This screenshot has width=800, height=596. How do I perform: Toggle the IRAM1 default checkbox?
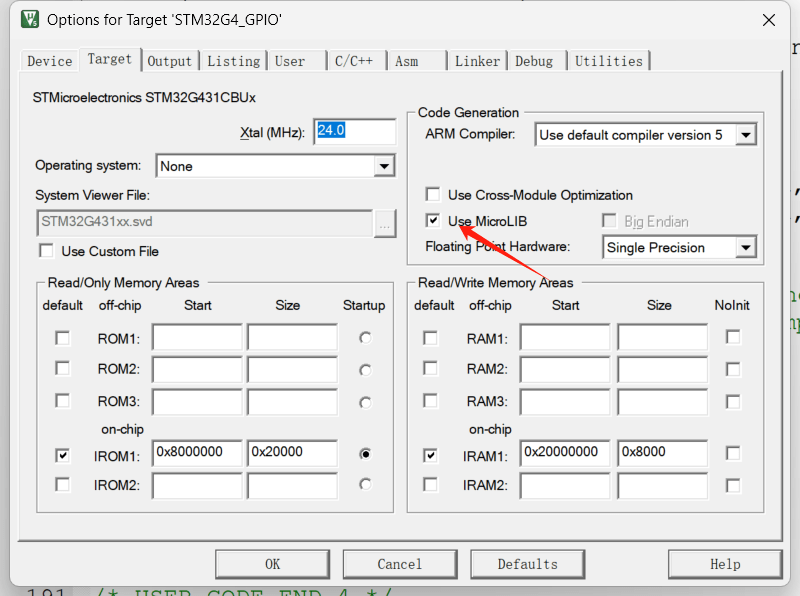pos(430,455)
